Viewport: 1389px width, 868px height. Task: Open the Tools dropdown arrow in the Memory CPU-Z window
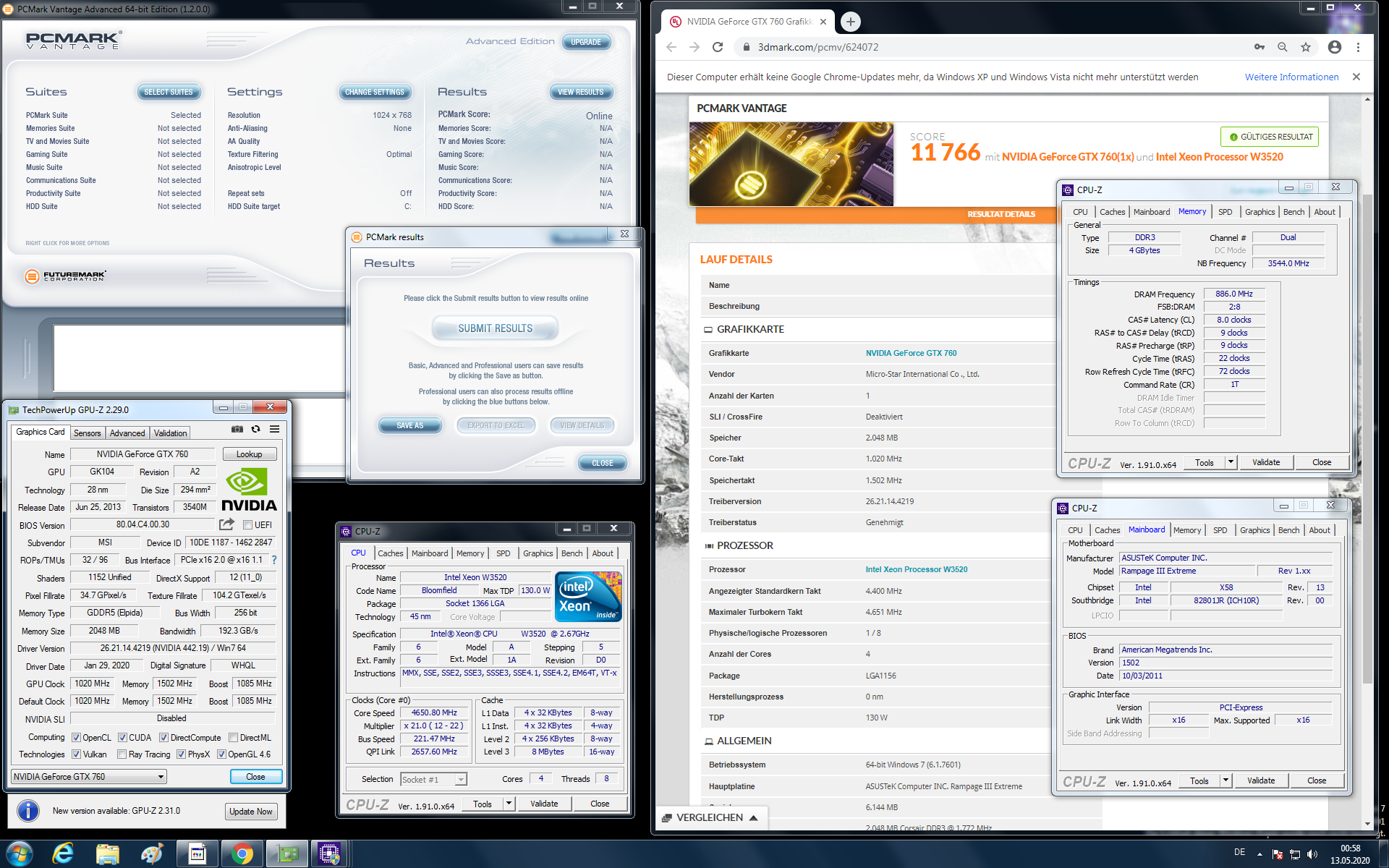point(1230,462)
